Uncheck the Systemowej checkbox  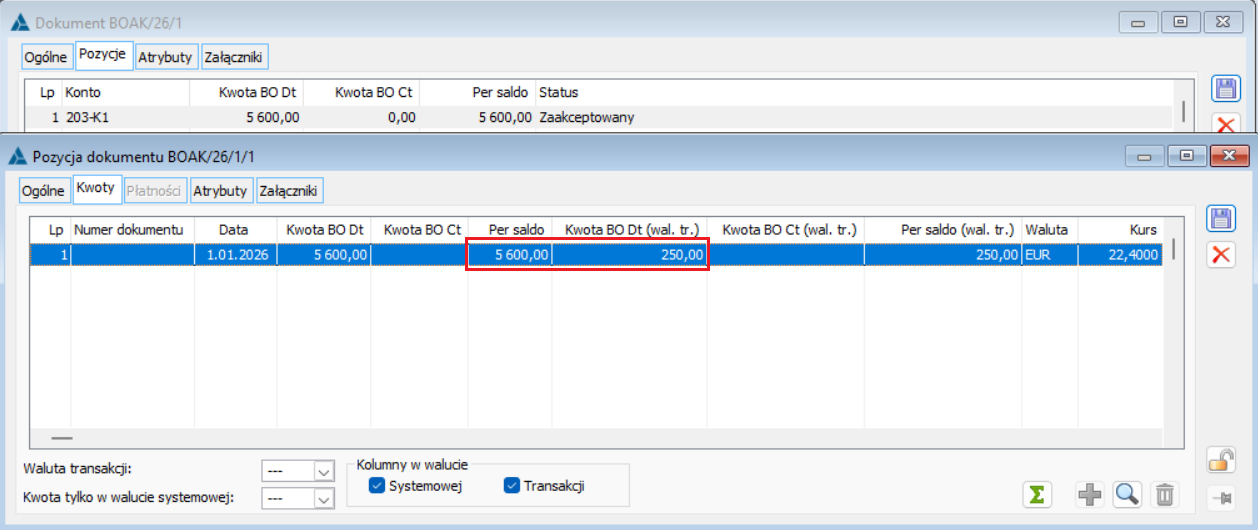(376, 486)
